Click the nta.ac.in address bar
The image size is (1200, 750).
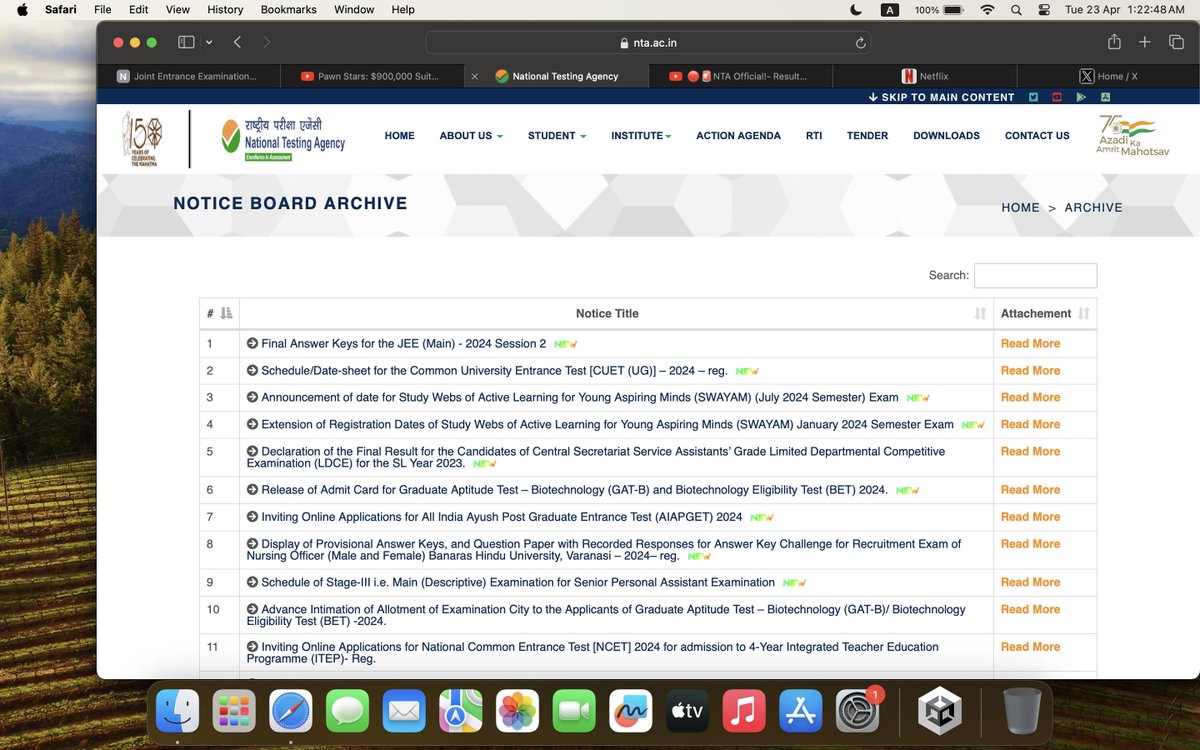click(x=648, y=43)
